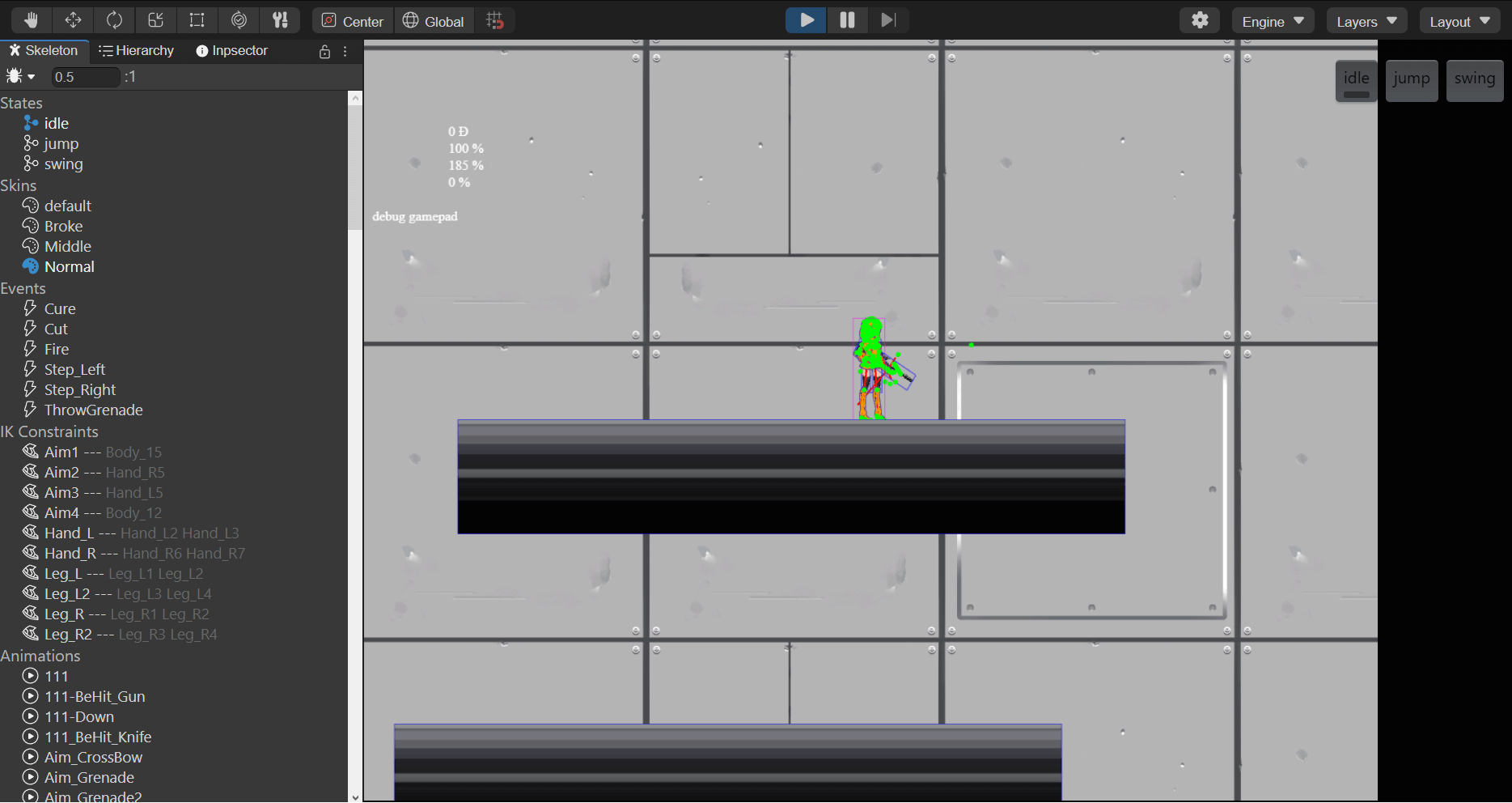The width and height of the screenshot is (1512, 803).
Task: Select the Hand pan tool
Action: [x=31, y=20]
